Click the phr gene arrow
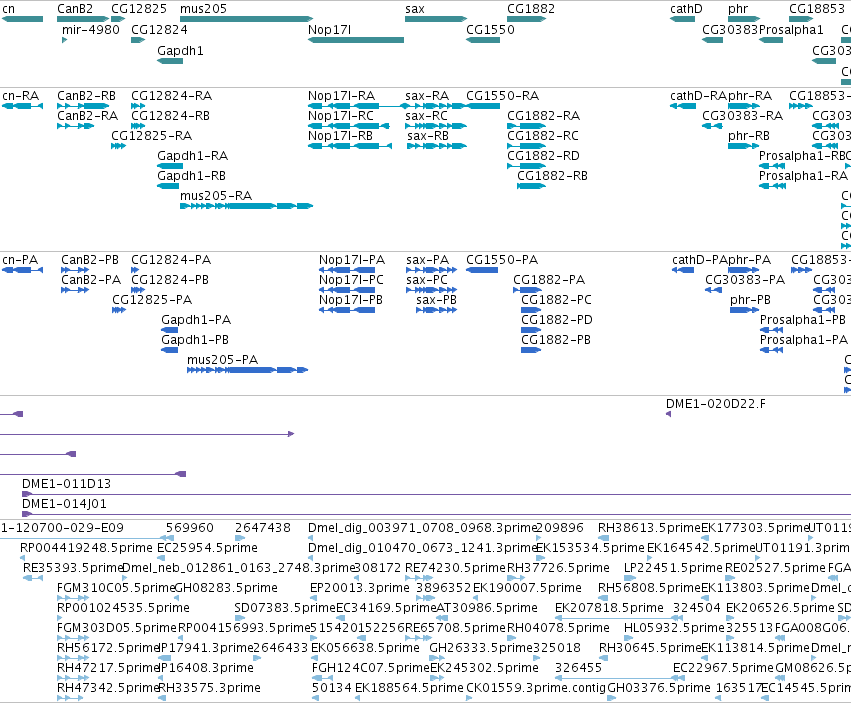 coord(744,19)
